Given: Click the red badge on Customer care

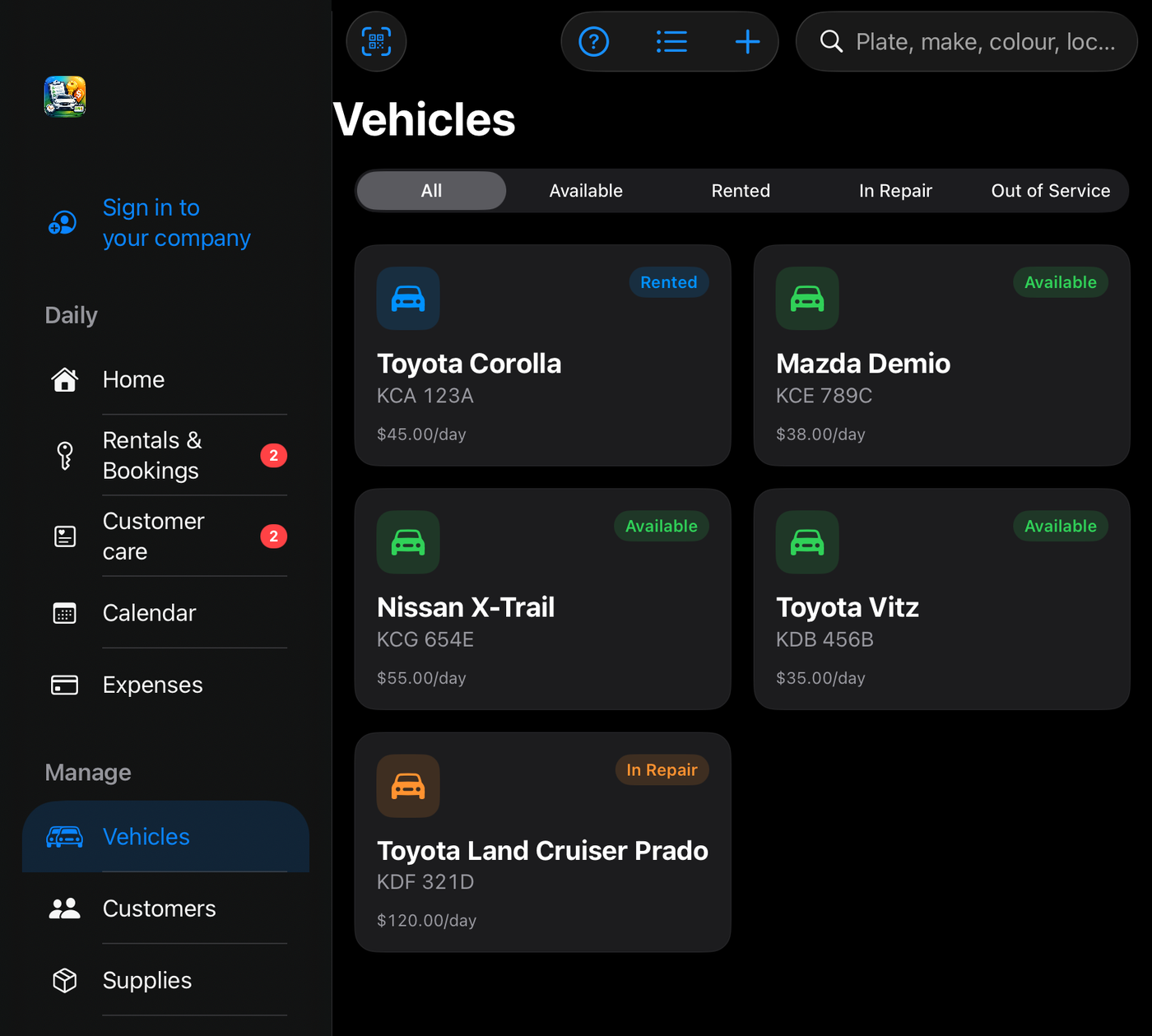Looking at the screenshot, I should click(x=274, y=537).
